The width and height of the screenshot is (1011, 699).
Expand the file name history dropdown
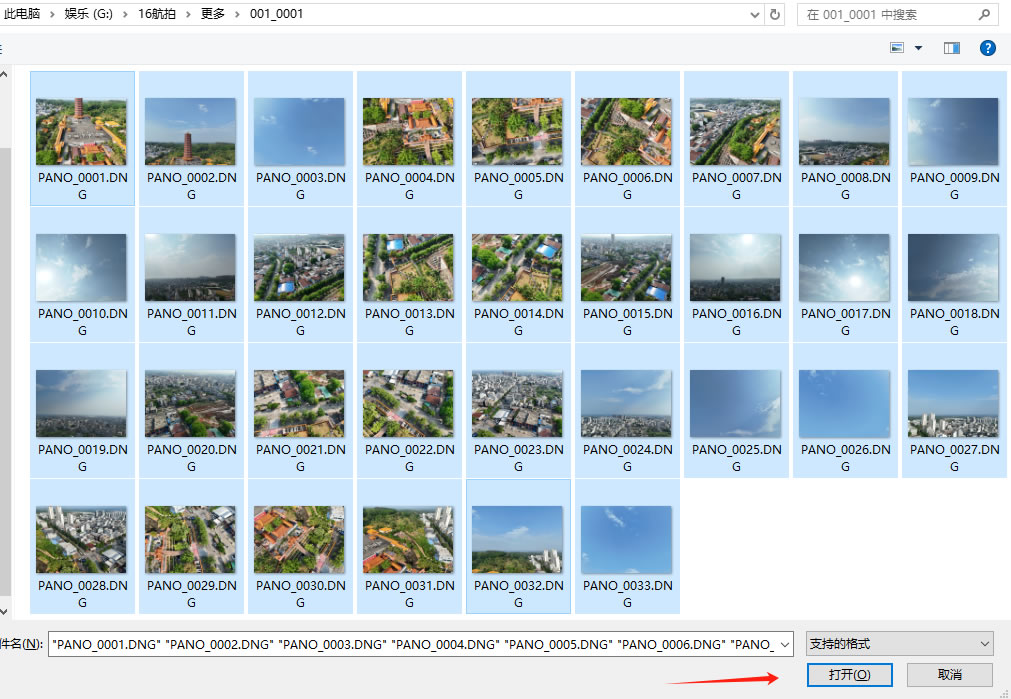pos(783,644)
